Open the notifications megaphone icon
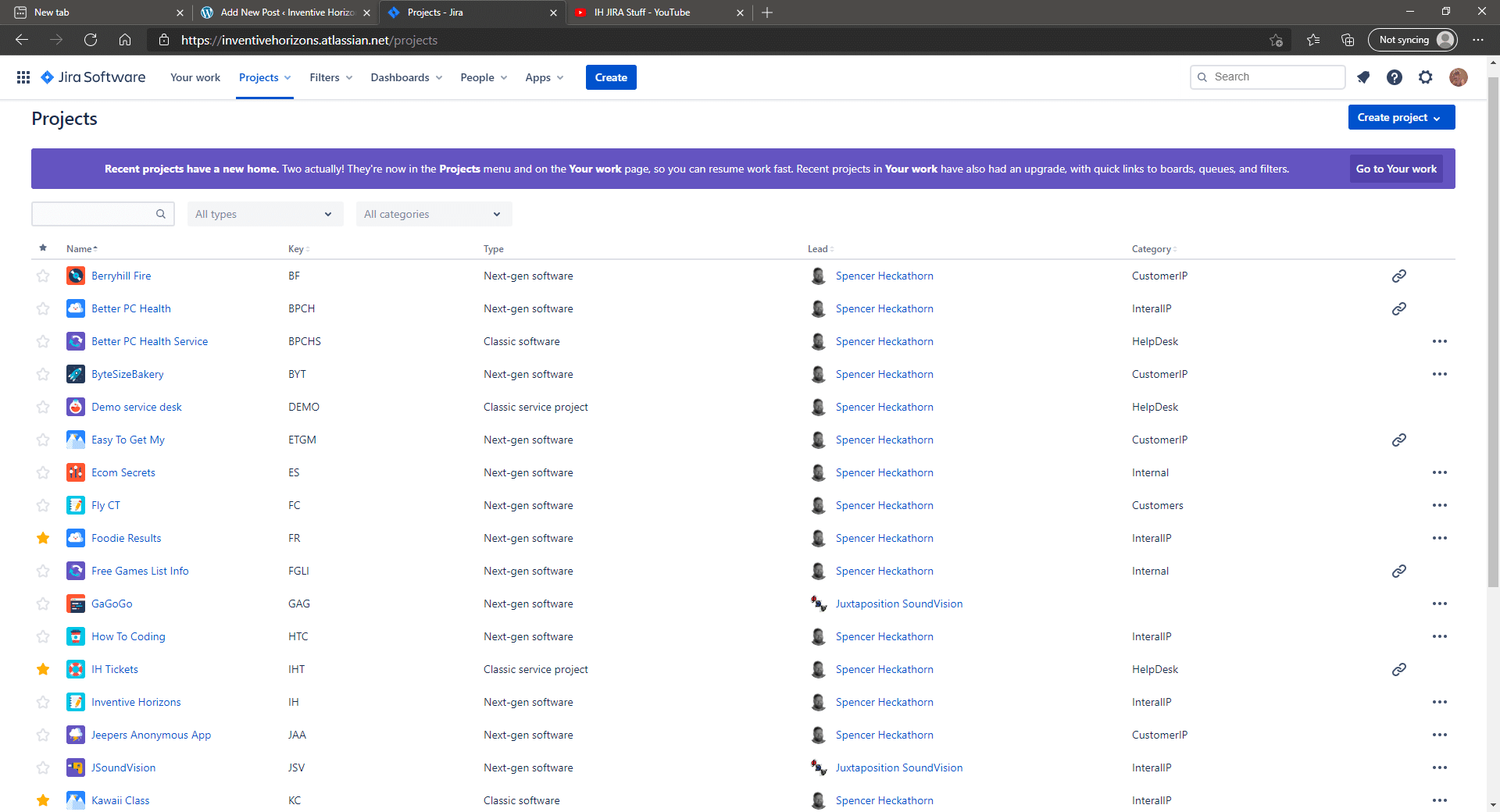The height and width of the screenshot is (812, 1500). [1363, 77]
